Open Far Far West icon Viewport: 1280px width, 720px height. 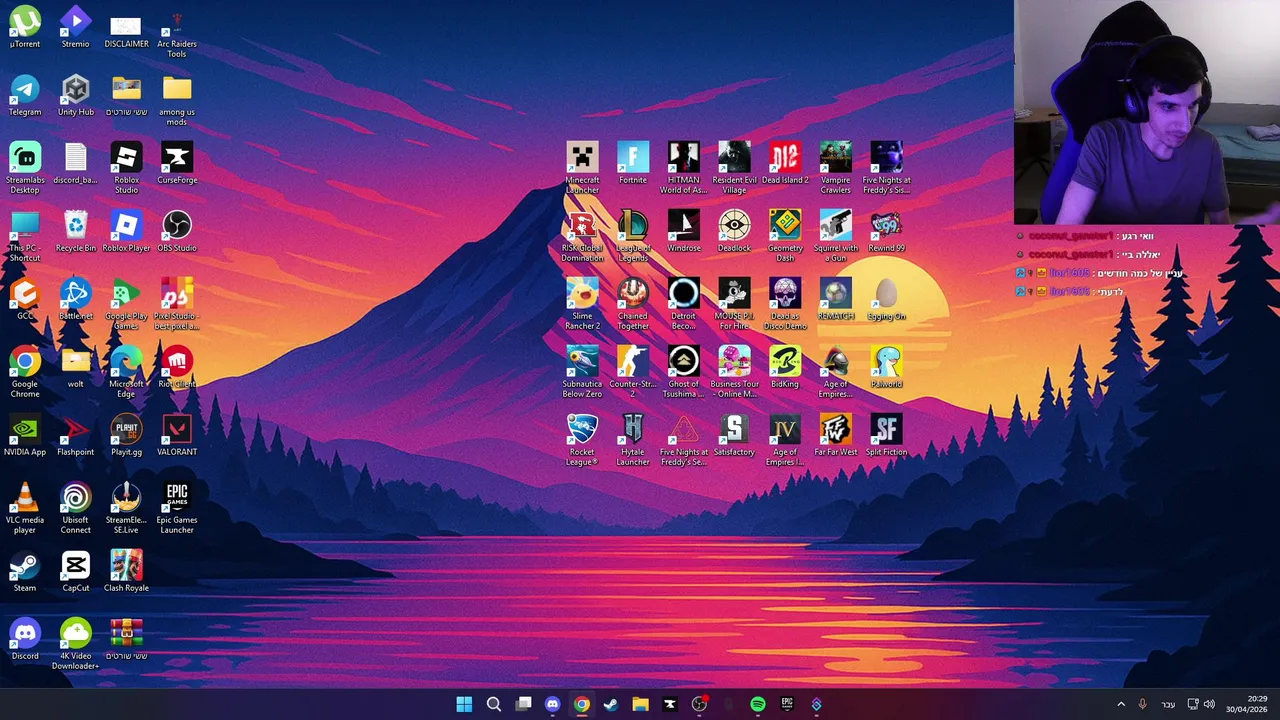coord(836,435)
